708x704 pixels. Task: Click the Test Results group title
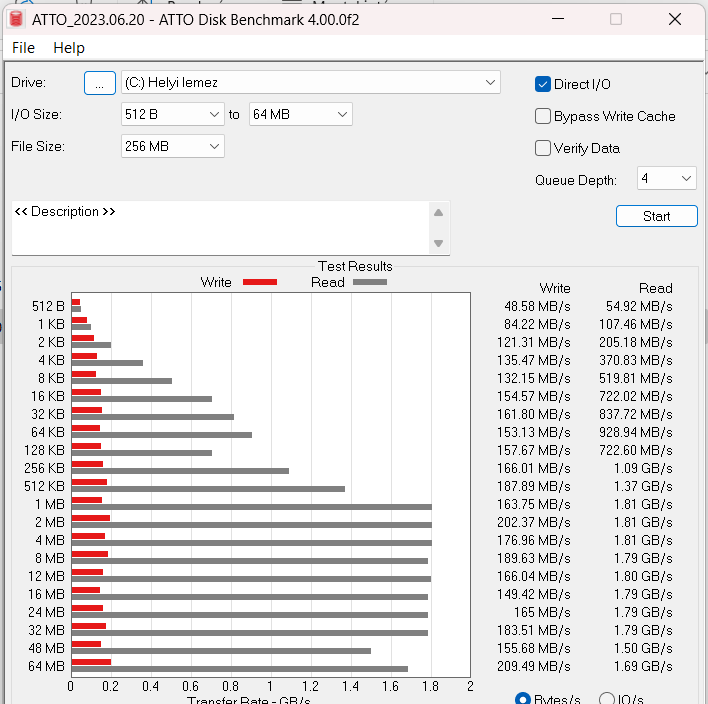coord(355,266)
